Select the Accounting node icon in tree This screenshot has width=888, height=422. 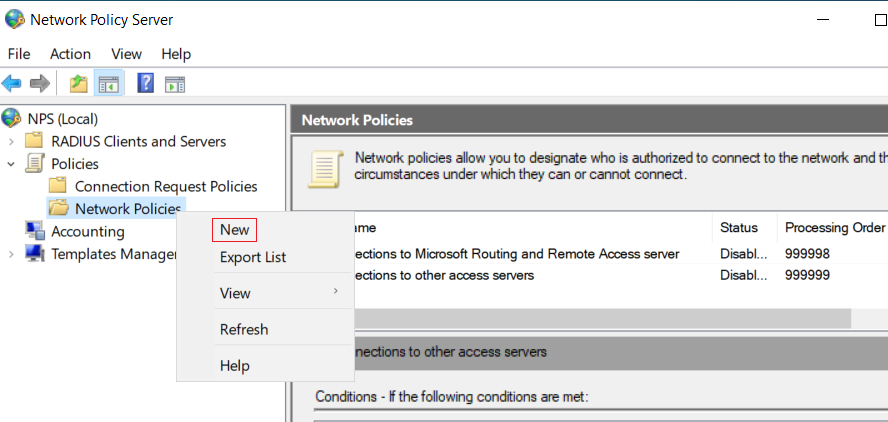point(35,231)
